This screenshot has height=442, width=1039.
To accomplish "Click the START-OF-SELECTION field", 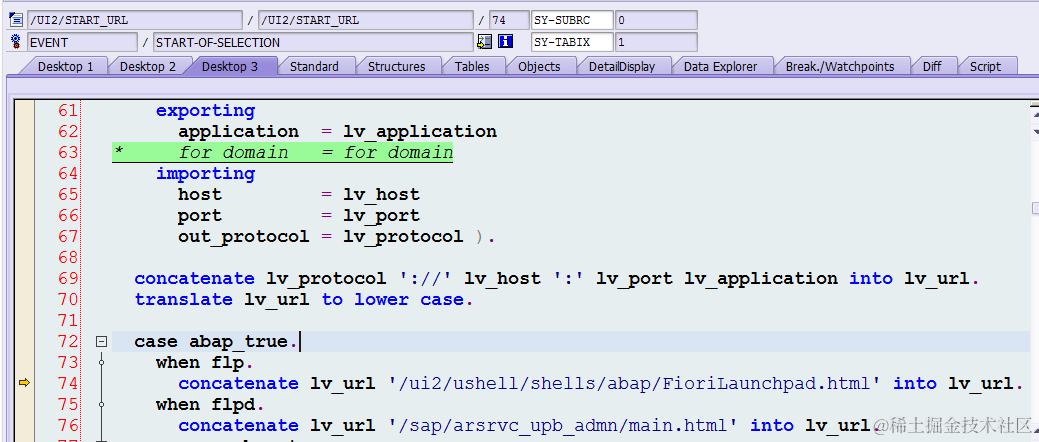I will pos(313,42).
